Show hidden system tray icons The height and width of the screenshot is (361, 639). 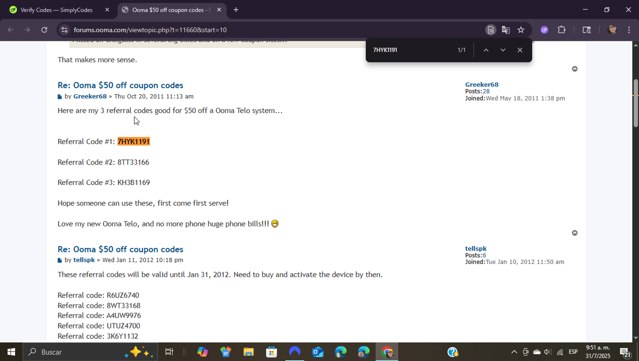click(514, 352)
